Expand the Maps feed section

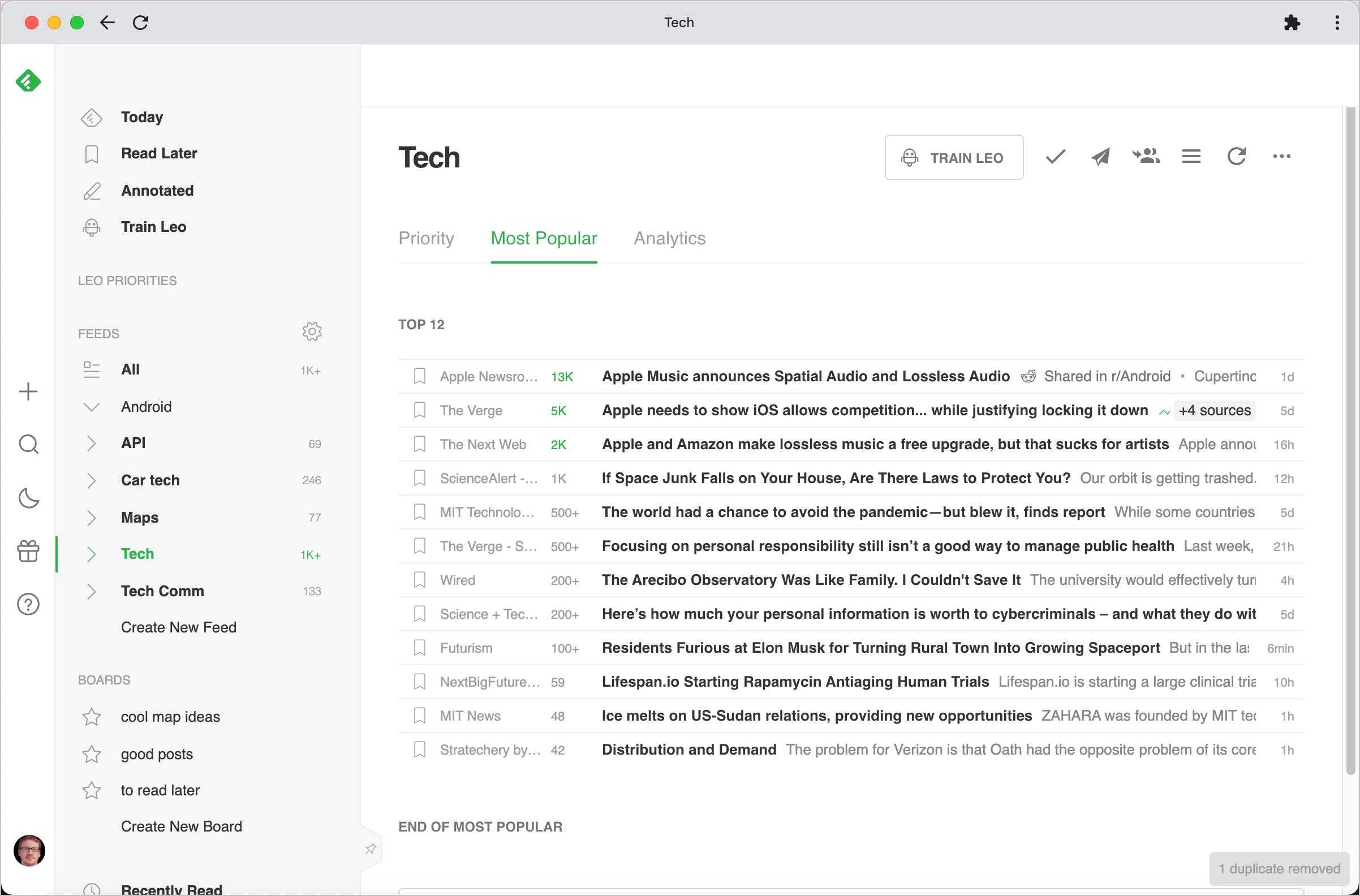(90, 517)
